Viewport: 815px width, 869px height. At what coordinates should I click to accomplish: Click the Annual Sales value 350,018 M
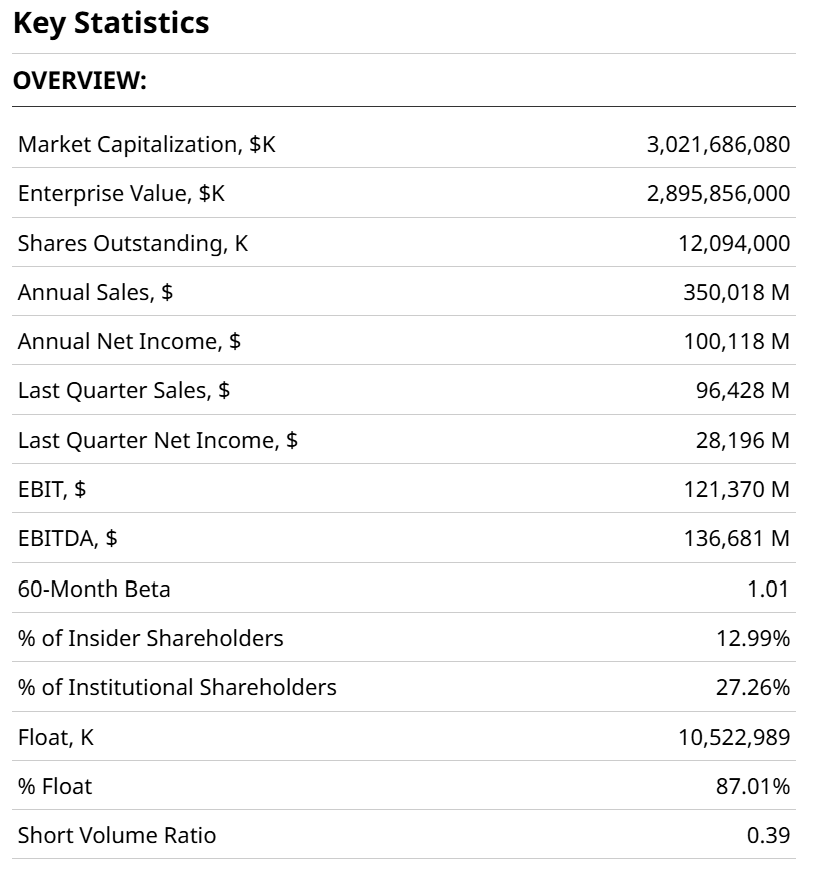click(737, 292)
